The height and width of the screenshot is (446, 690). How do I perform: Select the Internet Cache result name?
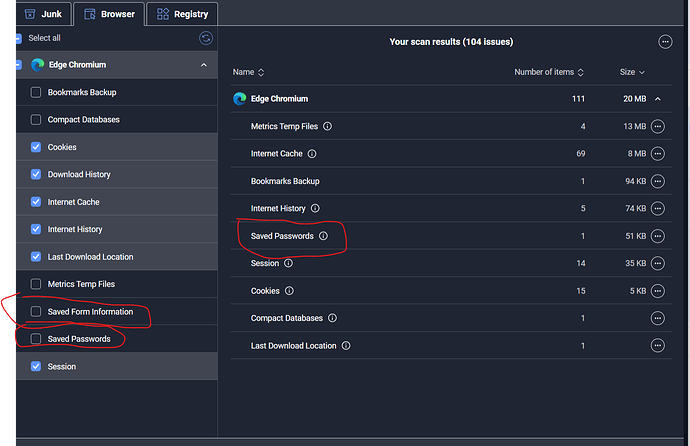pos(276,154)
